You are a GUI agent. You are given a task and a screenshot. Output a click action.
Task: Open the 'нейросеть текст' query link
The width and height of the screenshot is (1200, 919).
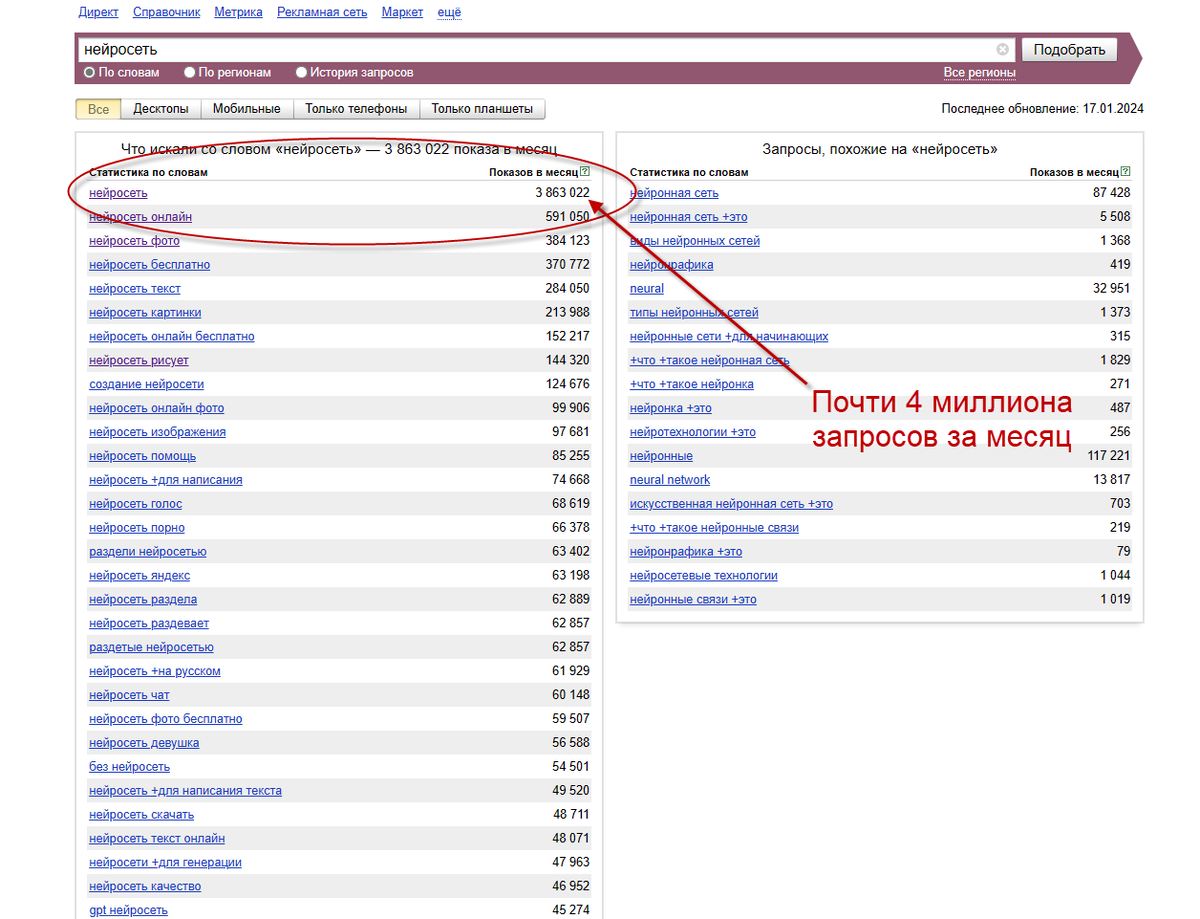(x=135, y=289)
